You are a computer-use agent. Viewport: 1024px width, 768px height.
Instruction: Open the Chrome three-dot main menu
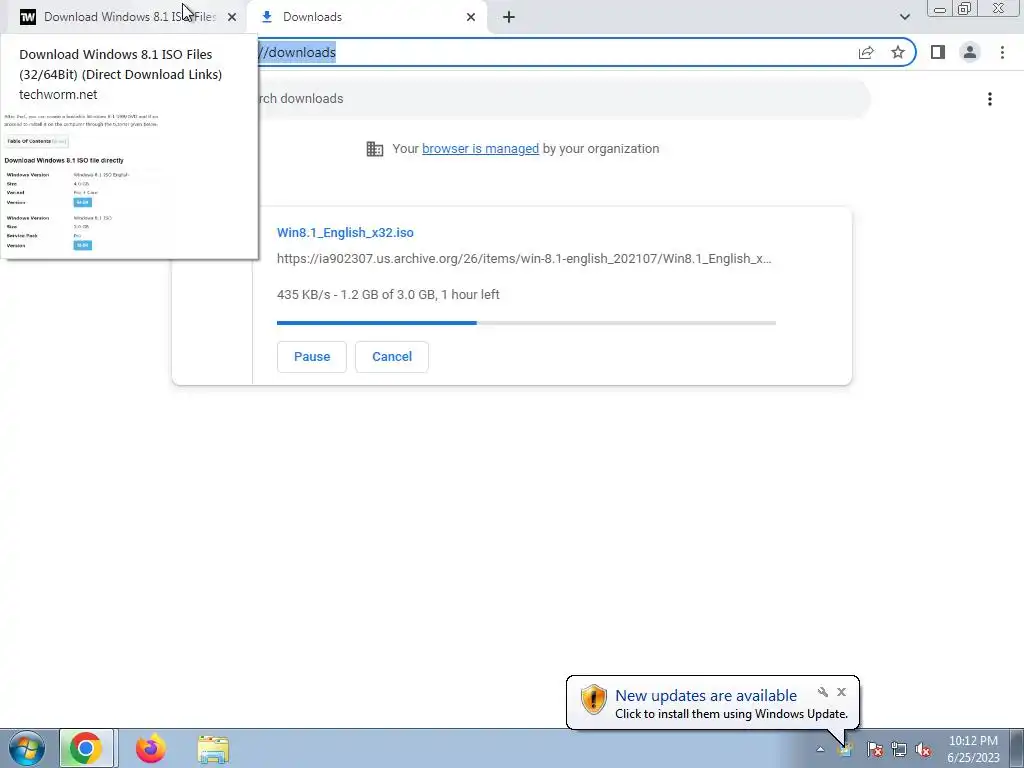(x=1002, y=52)
